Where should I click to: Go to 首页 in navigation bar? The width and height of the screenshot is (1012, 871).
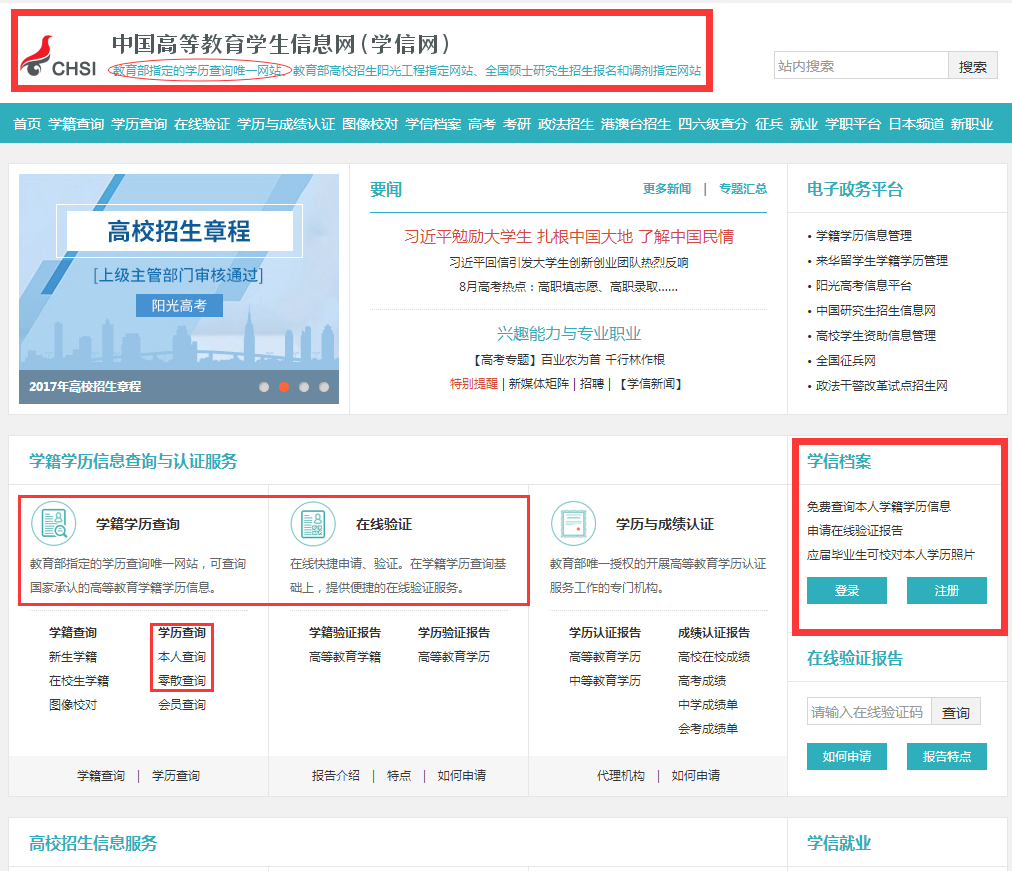pyautogui.click(x=27, y=124)
